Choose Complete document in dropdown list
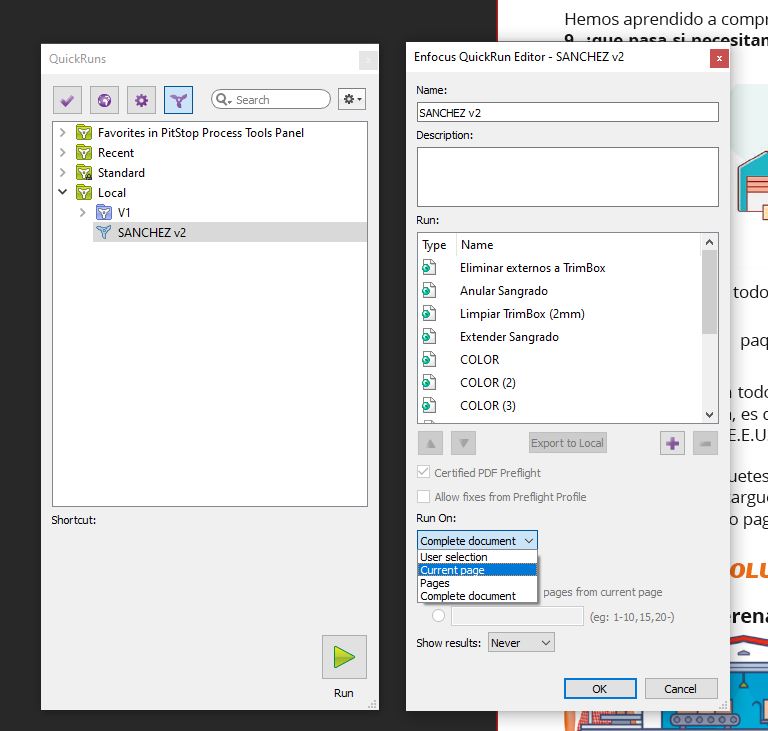Image resolution: width=768 pixels, height=731 pixels. pos(477,596)
